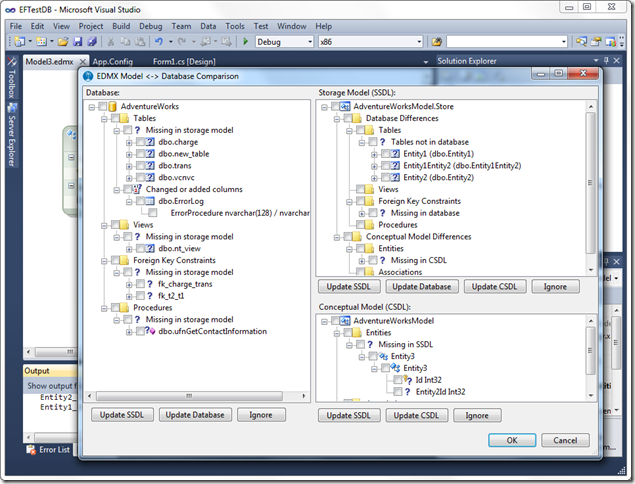
Task: Click the Cancel button
Action: 565,440
